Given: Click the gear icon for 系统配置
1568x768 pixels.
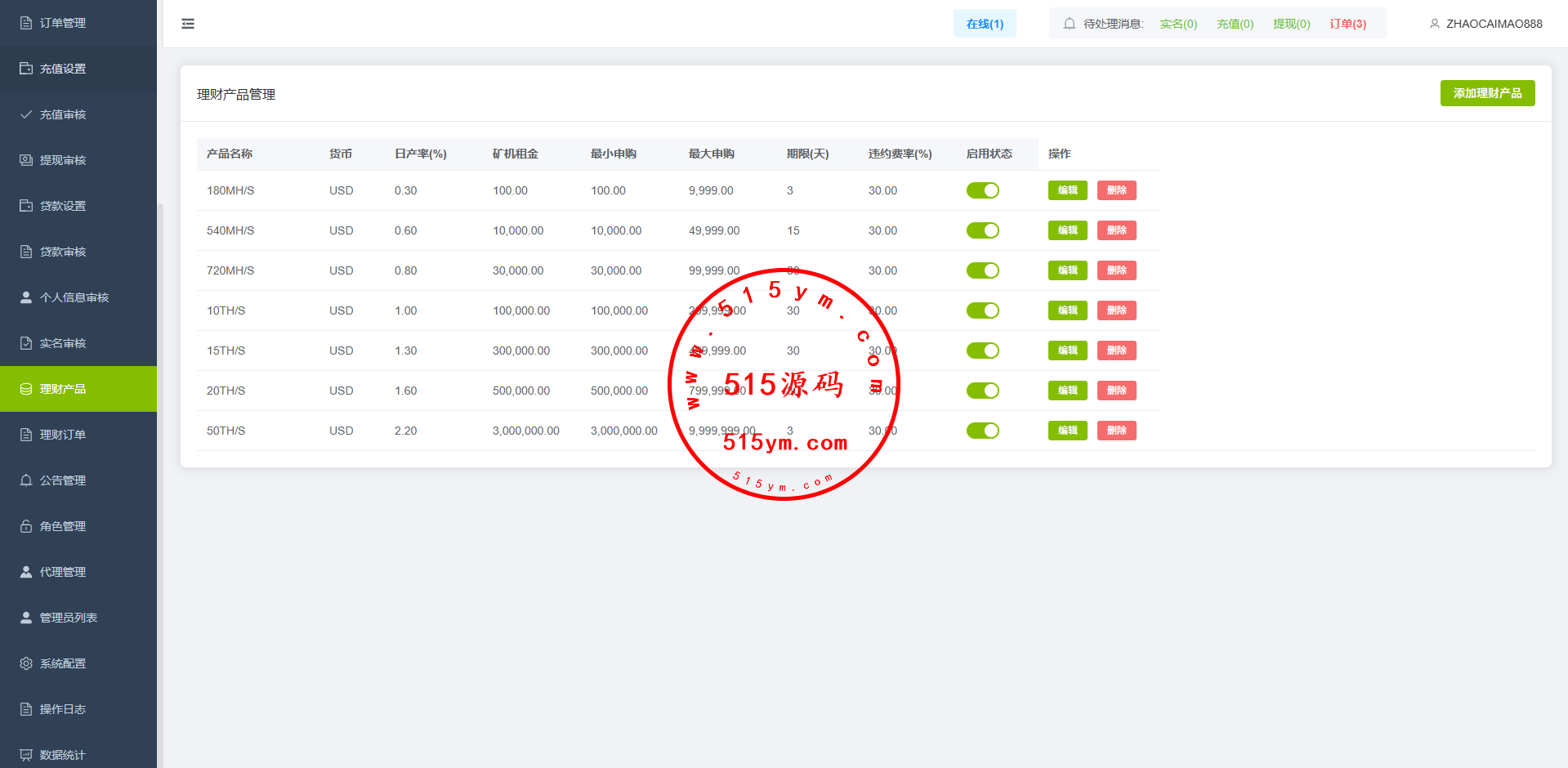Looking at the screenshot, I should (x=26, y=663).
